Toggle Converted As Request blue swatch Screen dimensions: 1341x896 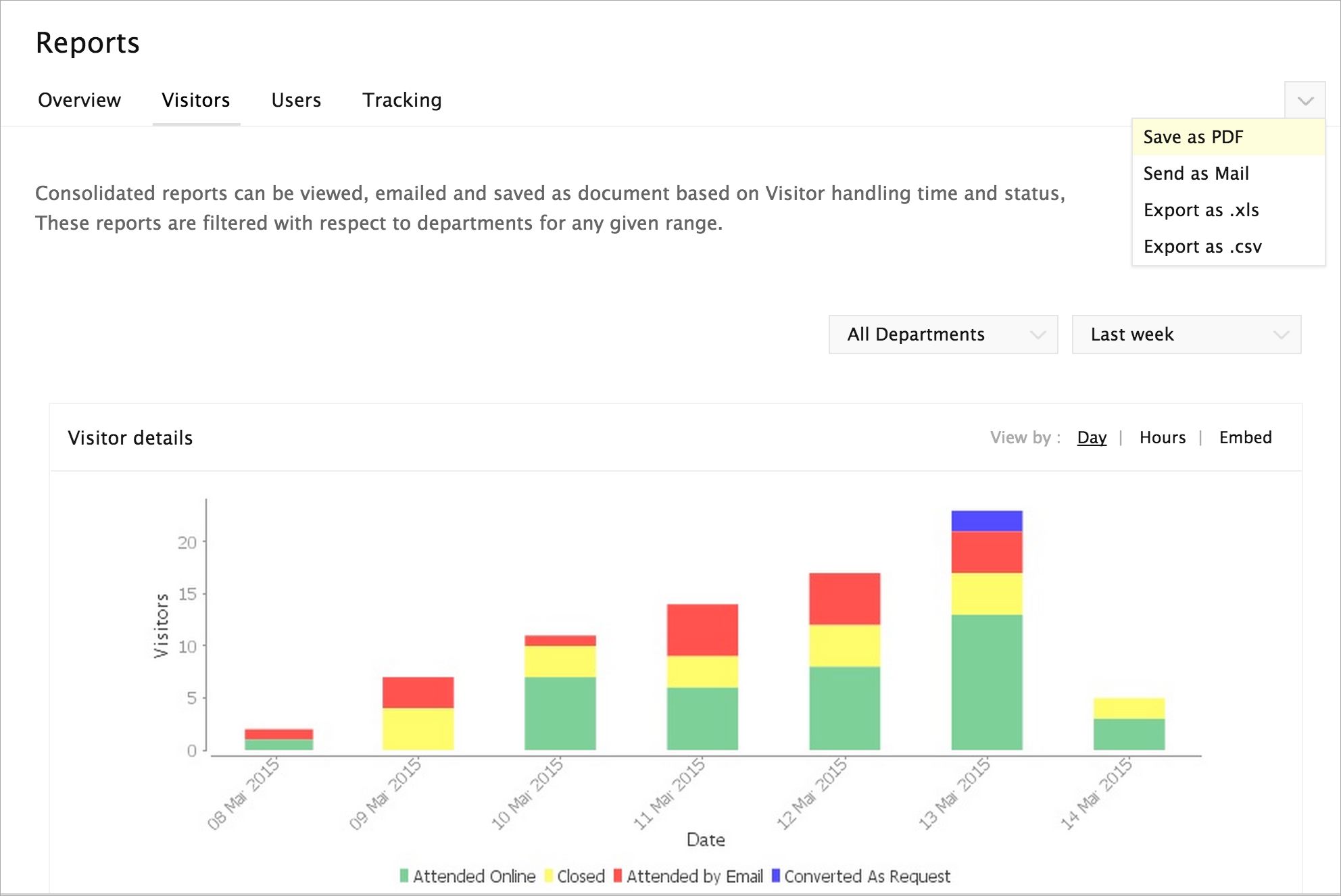[776, 876]
